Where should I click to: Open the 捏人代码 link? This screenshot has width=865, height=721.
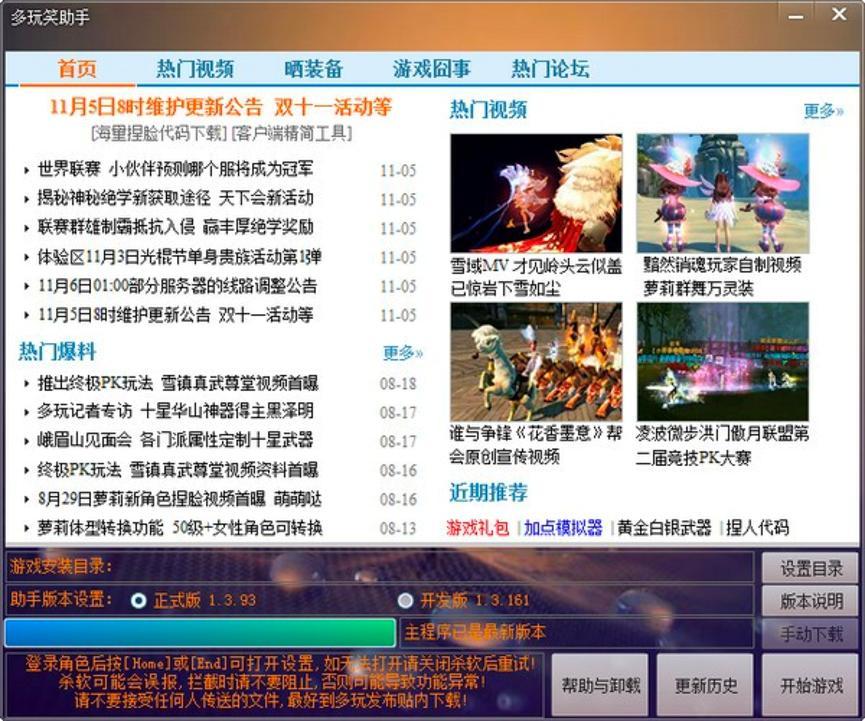coord(757,528)
